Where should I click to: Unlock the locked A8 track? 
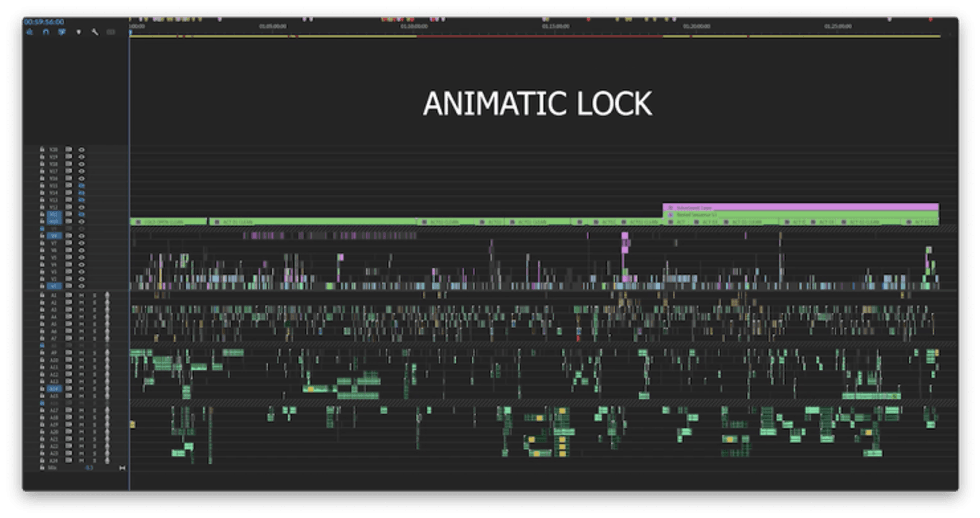(x=42, y=346)
